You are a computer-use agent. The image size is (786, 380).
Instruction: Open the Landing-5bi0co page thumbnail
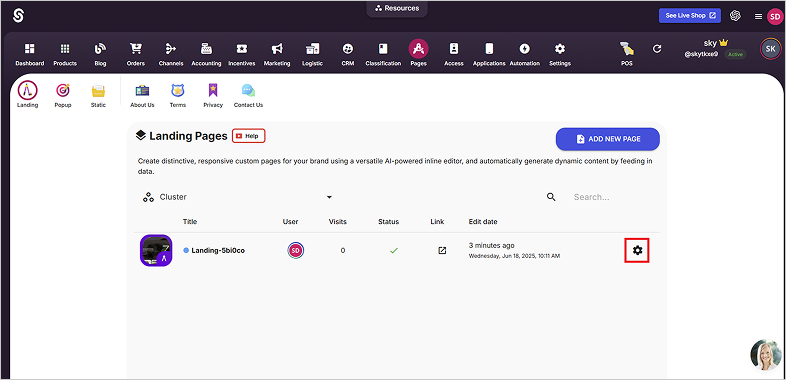coord(156,250)
